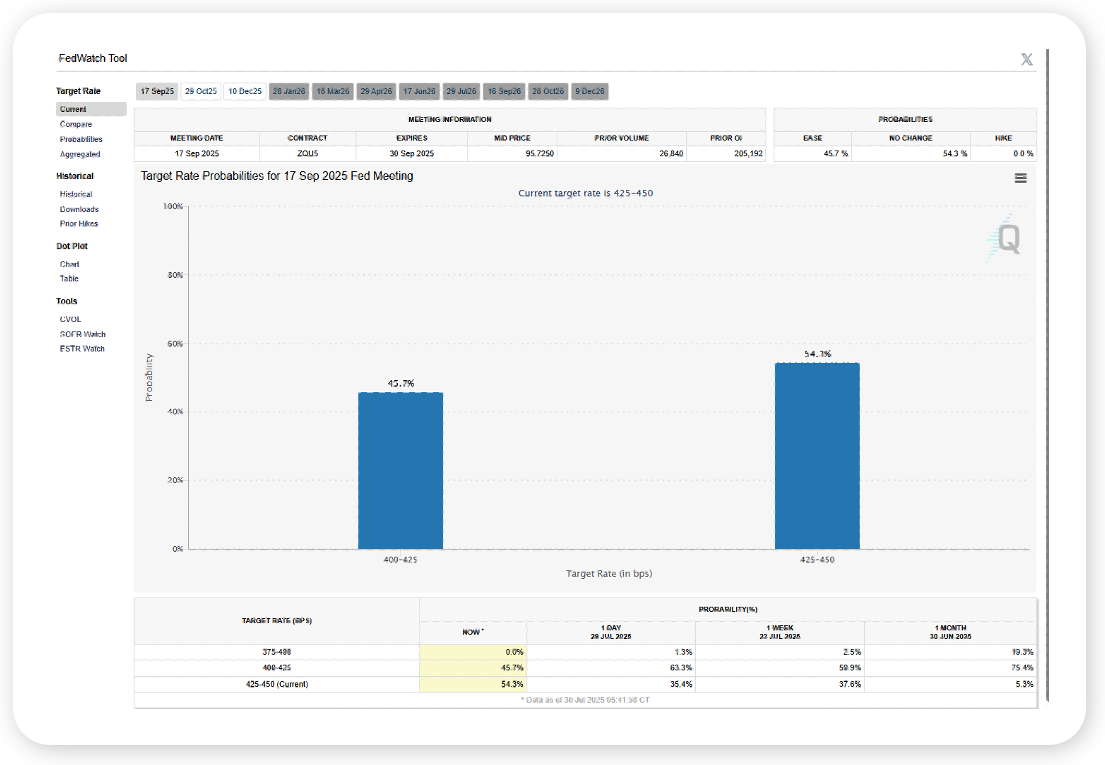Open the SOFR Watch tool
The height and width of the screenshot is (765, 1105).
[82, 335]
